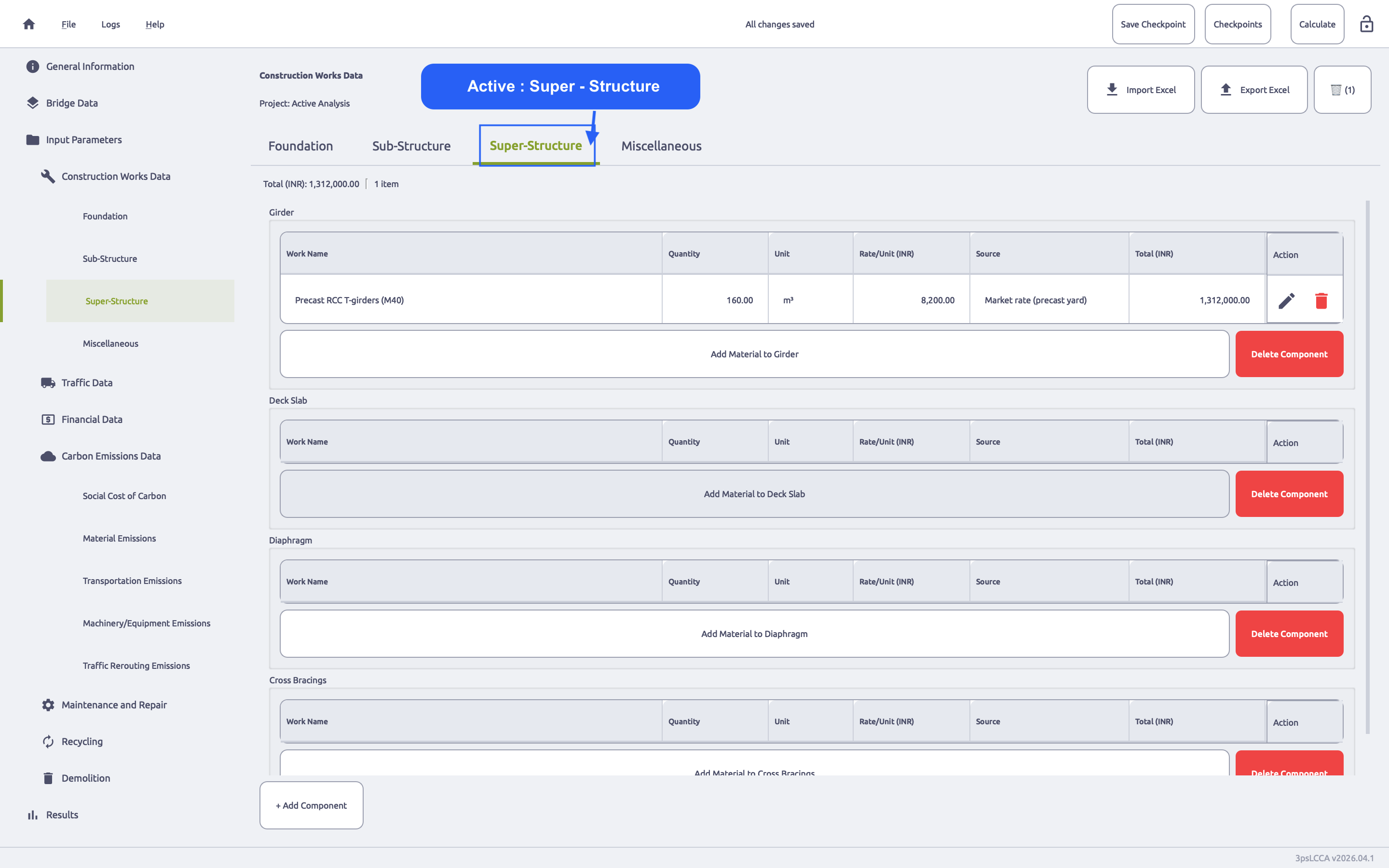Screen dimensions: 1389x868
Task: Click Add Material to Girder
Action: [x=754, y=354]
